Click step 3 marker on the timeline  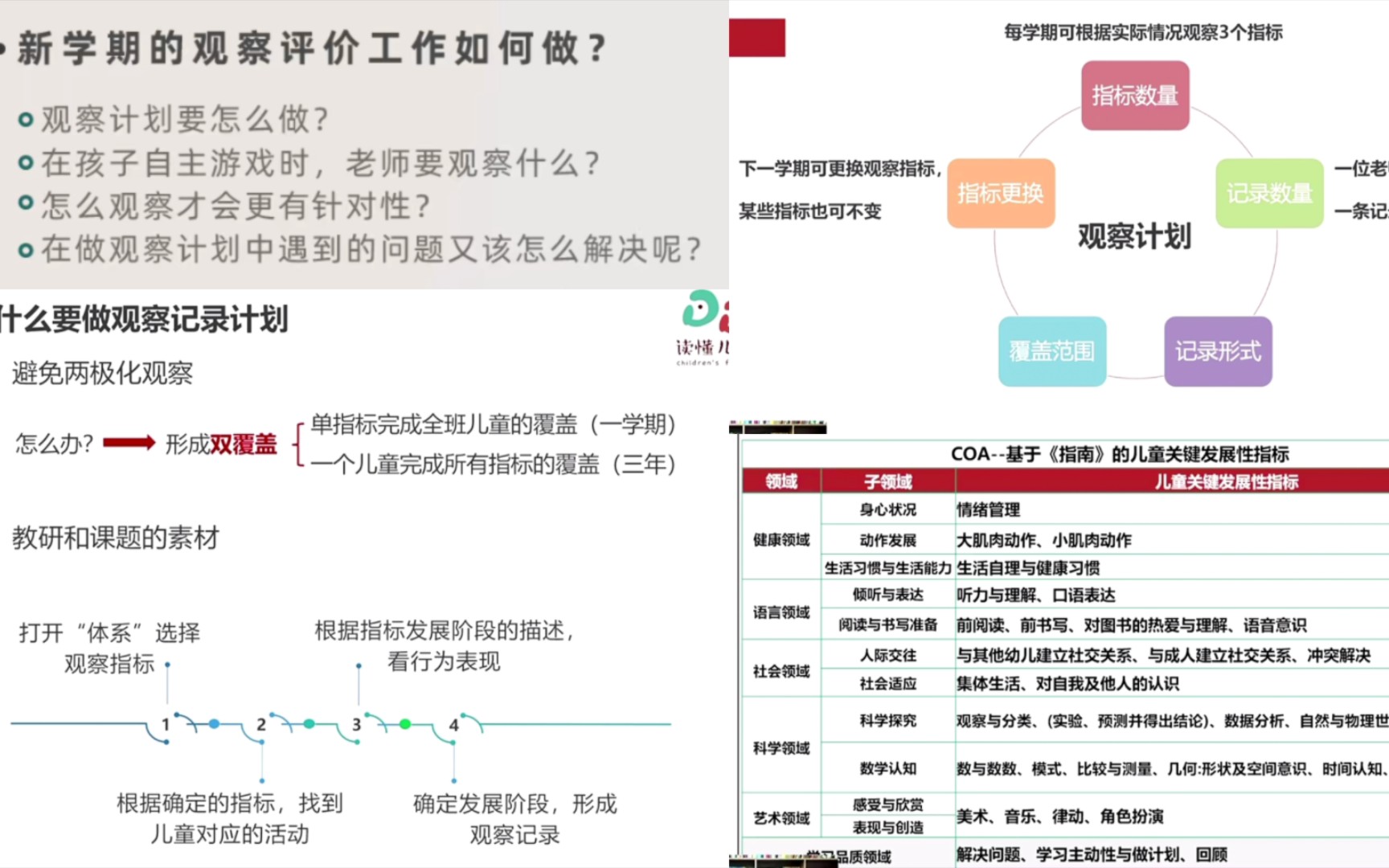pos(357,724)
